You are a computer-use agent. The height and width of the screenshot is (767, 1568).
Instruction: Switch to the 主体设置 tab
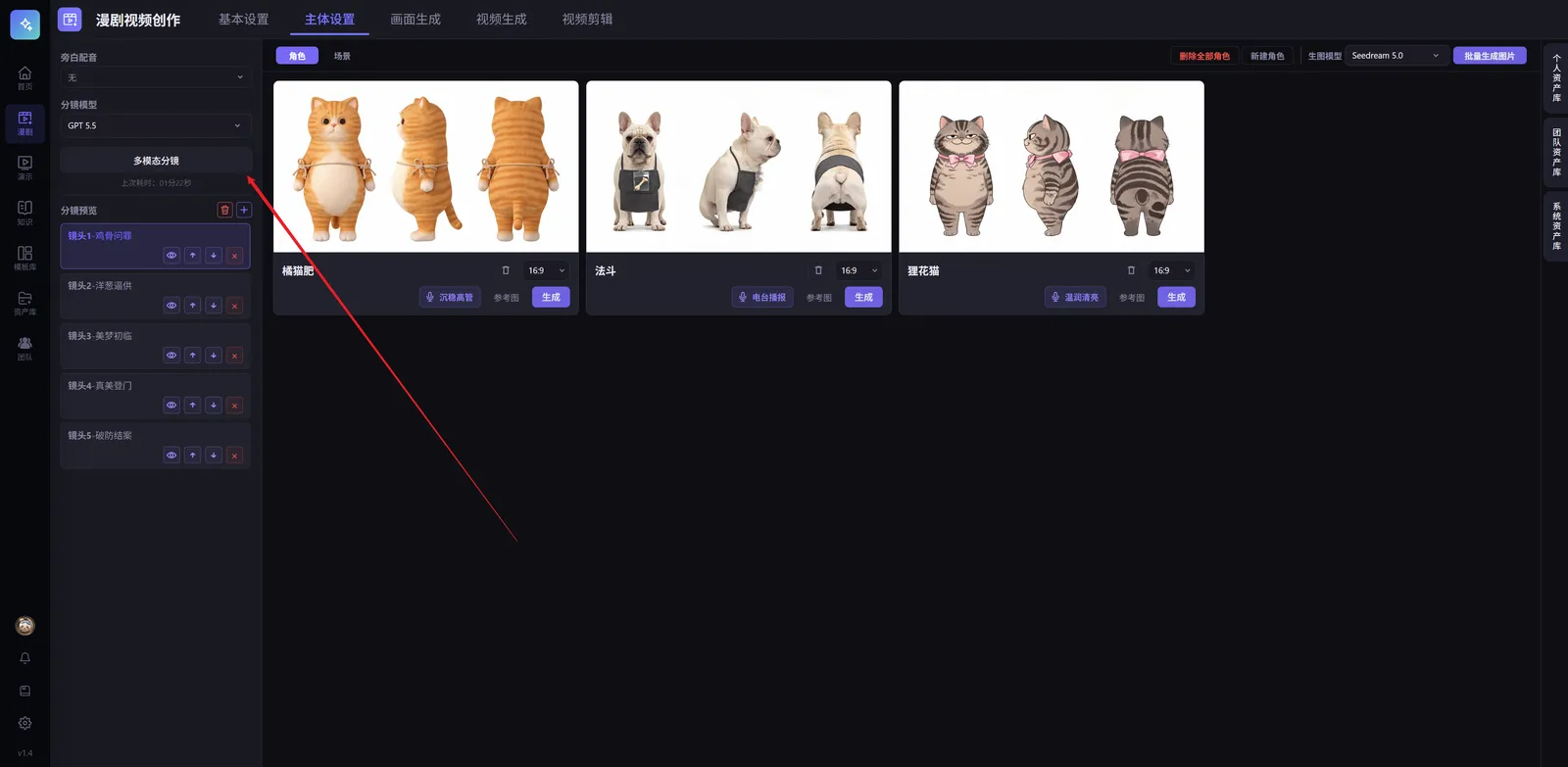pyautogui.click(x=329, y=20)
